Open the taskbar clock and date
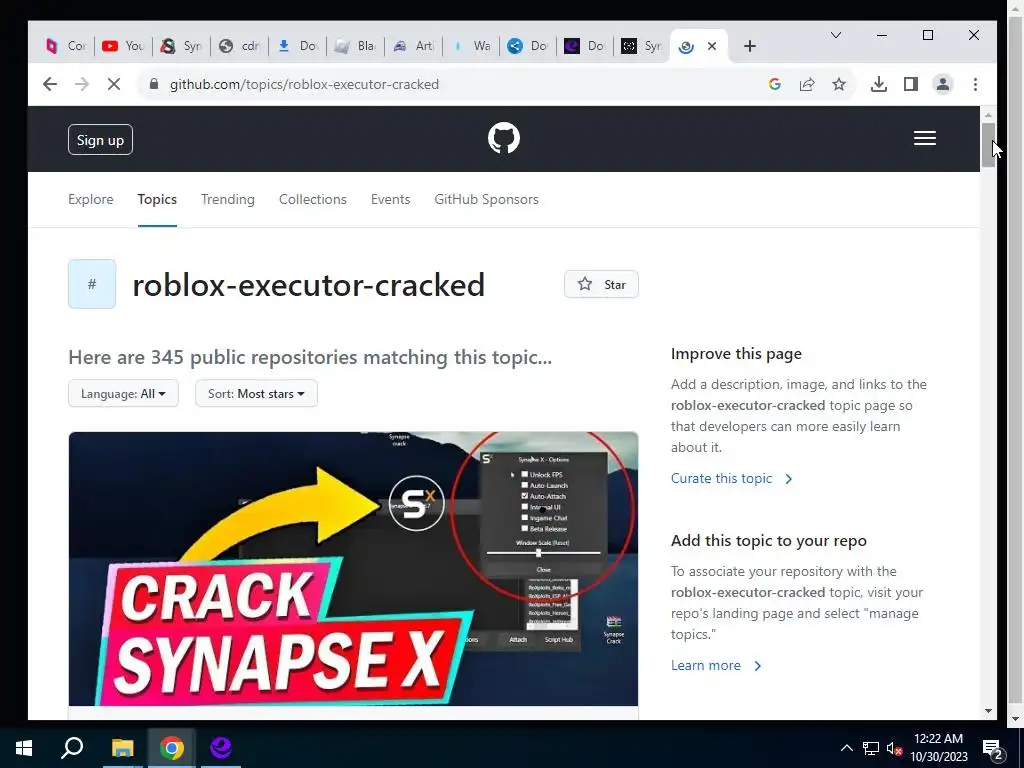The height and width of the screenshot is (768, 1024). (x=938, y=748)
